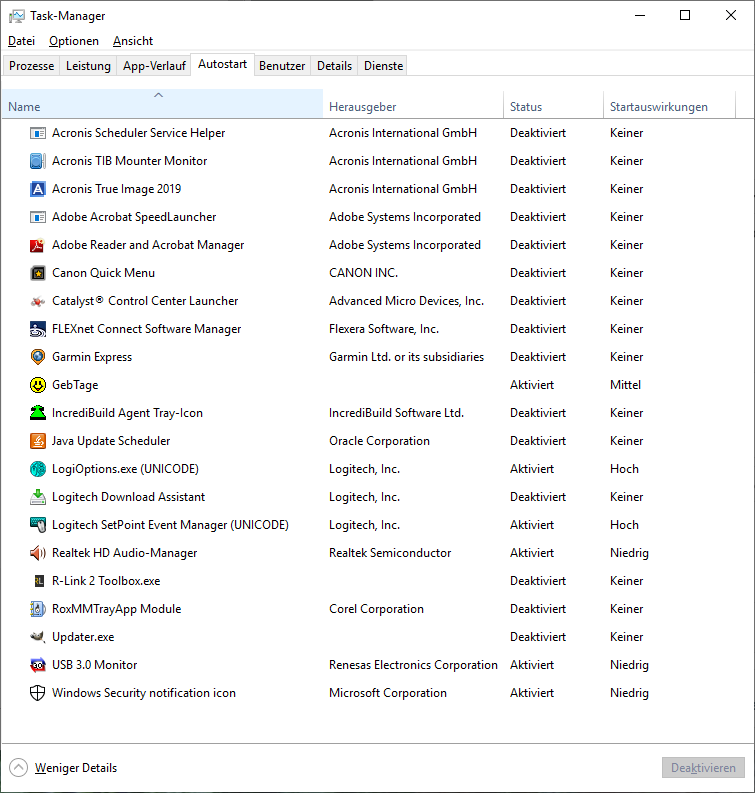Click the USB 3.0 Monitor icon
Viewport: 755px width, 793px height.
37,665
